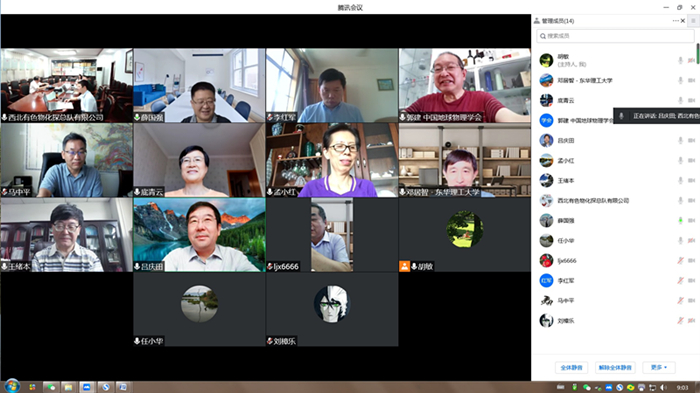This screenshot has width=700, height=393.
Task: Click 全体静音 mute-all button
Action: [x=571, y=368]
